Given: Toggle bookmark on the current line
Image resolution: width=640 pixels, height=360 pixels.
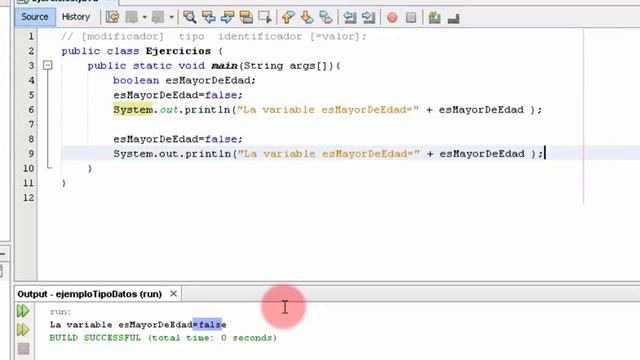Looking at the screenshot, I should click(x=326, y=17).
